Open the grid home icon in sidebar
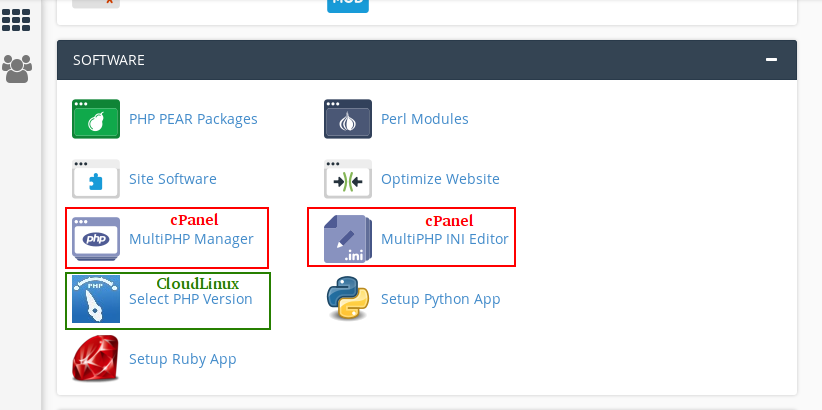The height and width of the screenshot is (410, 822). [x=16, y=20]
